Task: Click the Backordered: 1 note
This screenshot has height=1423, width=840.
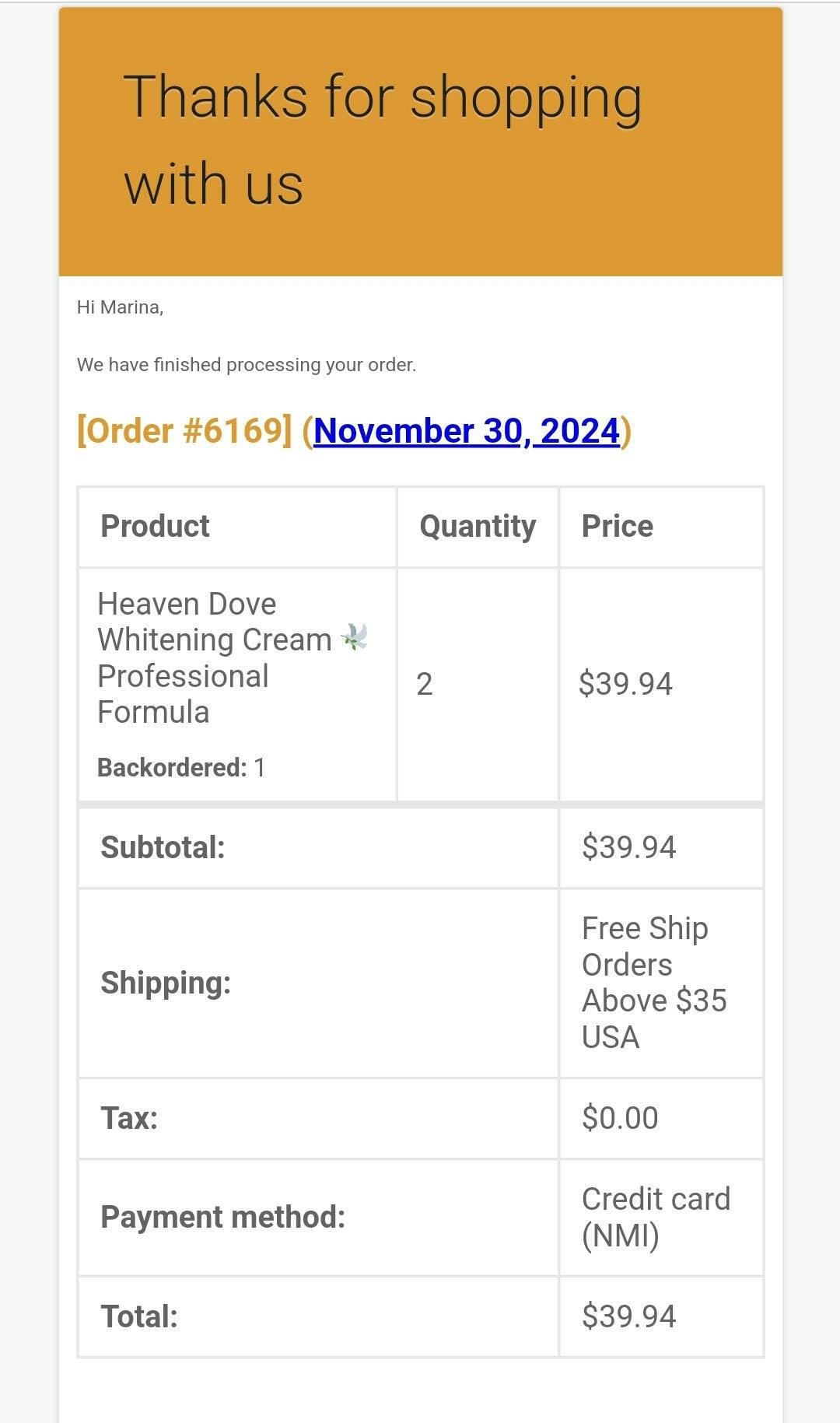Action: pyautogui.click(x=181, y=768)
